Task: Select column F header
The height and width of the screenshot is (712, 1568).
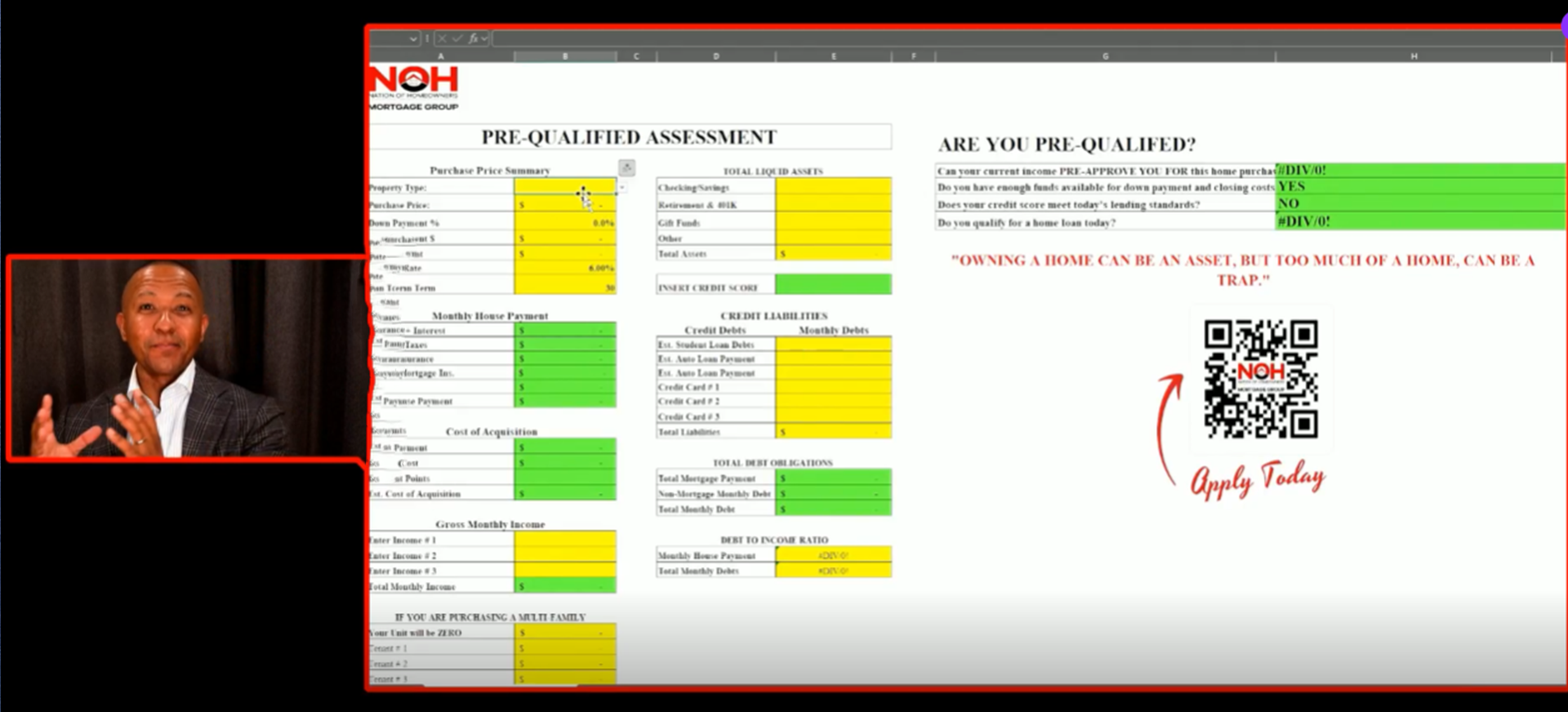Action: click(x=914, y=56)
